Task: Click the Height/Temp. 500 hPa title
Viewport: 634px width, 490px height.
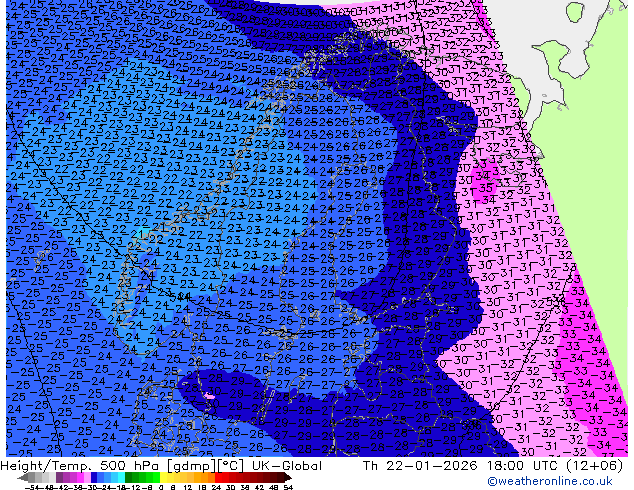Action: click(x=81, y=466)
